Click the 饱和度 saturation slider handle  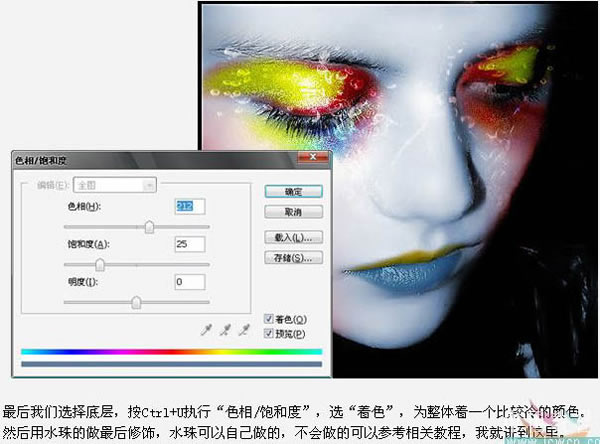pyautogui.click(x=100, y=264)
